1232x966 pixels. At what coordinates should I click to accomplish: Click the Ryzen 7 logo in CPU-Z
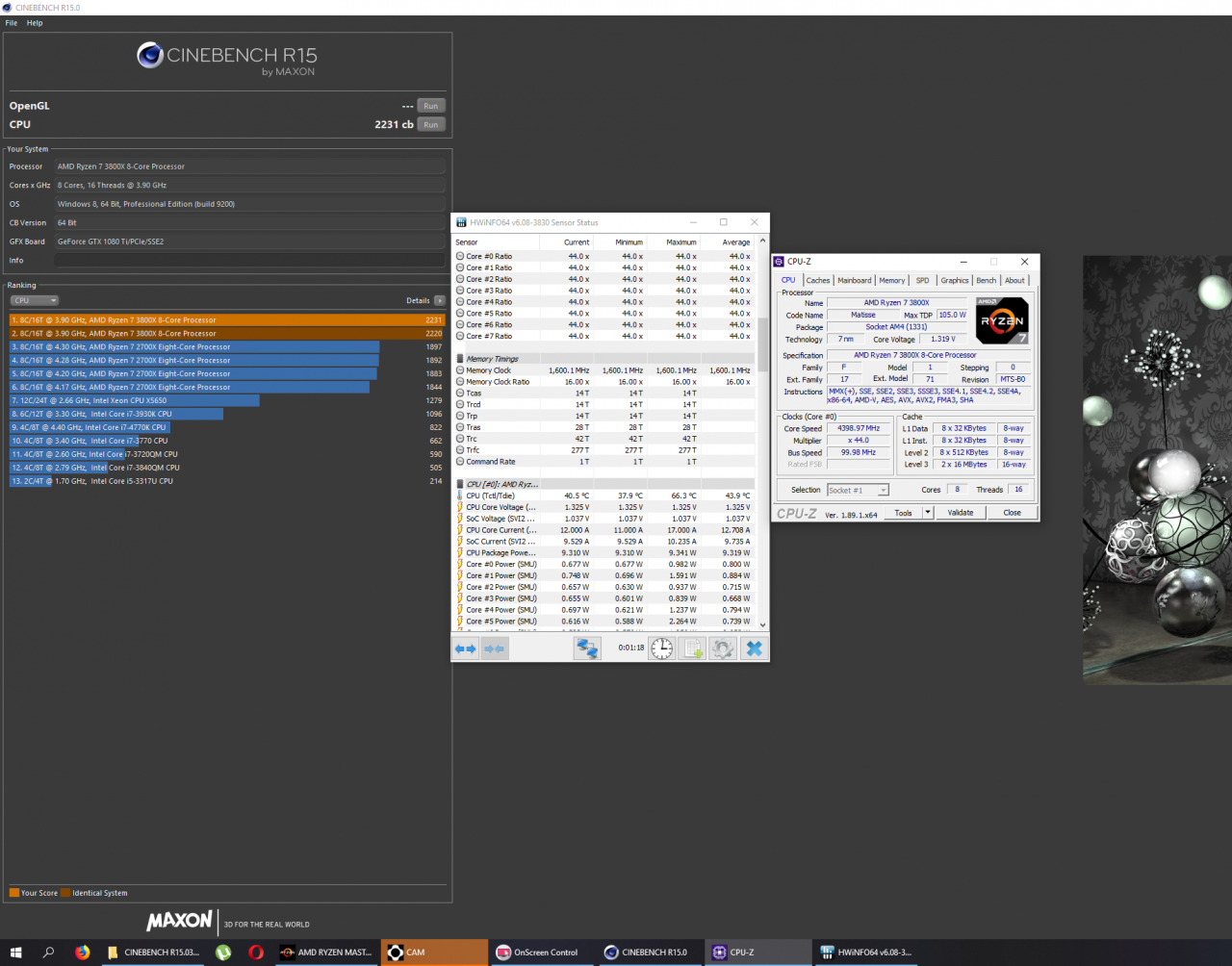pyautogui.click(x=1001, y=320)
